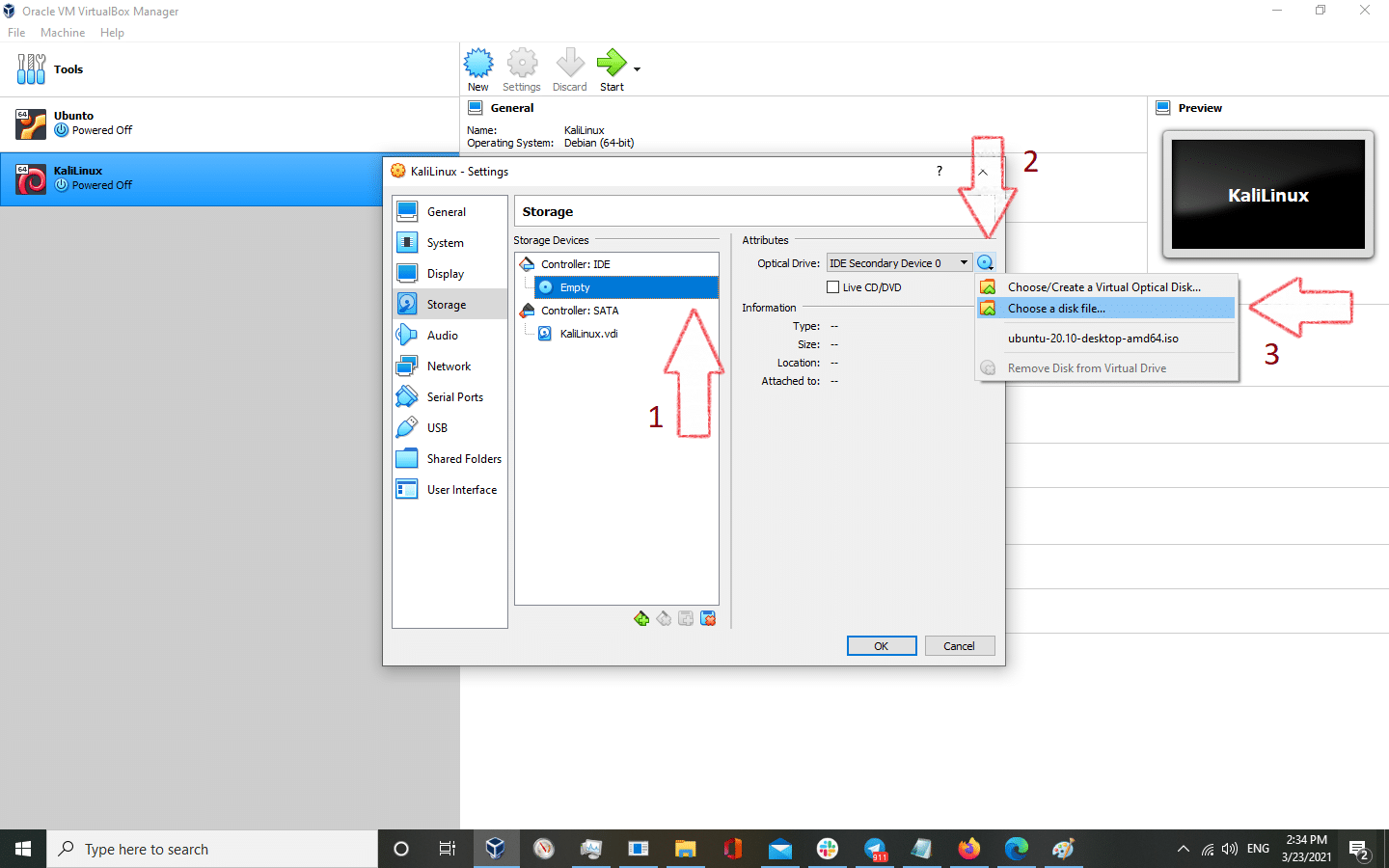Launch the New virtual machine wizard
The image size is (1389, 868).
click(x=478, y=68)
